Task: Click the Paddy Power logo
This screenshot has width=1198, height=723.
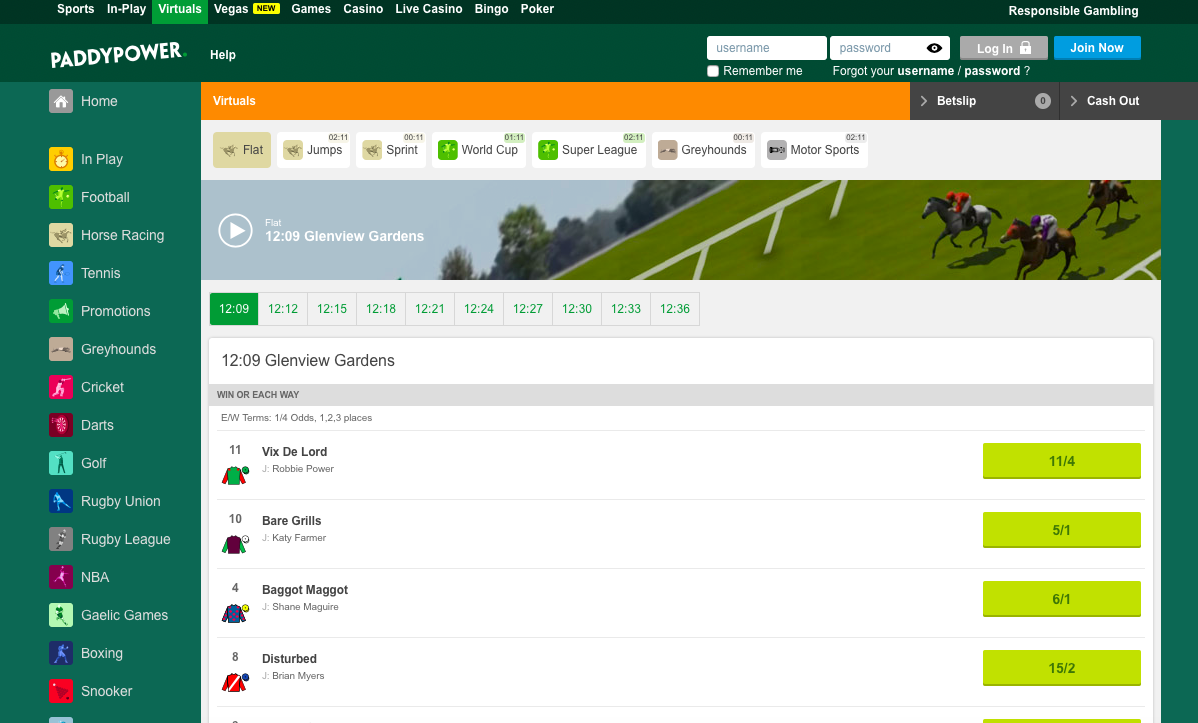Action: 118,55
